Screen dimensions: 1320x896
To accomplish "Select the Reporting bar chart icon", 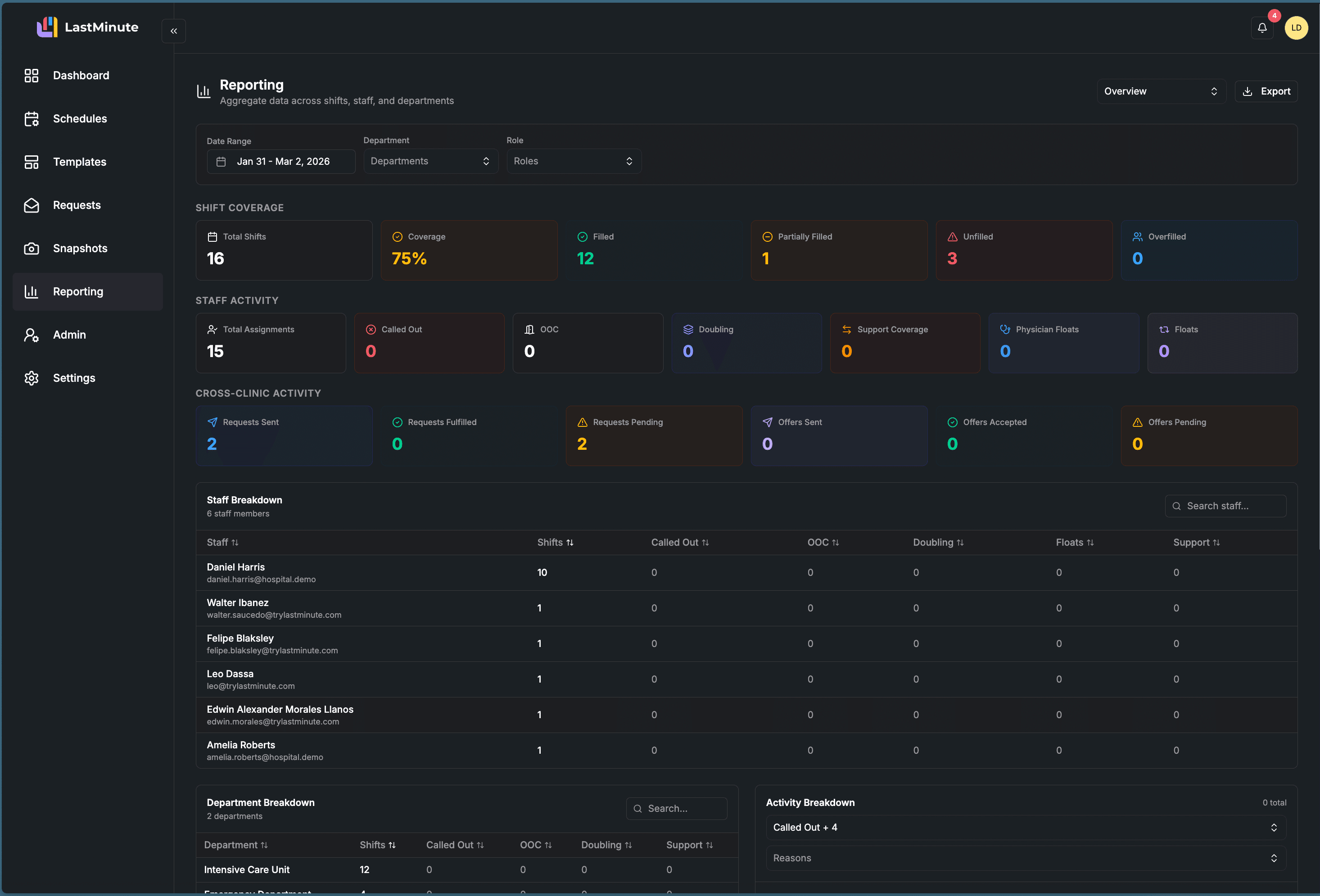I will click(x=32, y=291).
